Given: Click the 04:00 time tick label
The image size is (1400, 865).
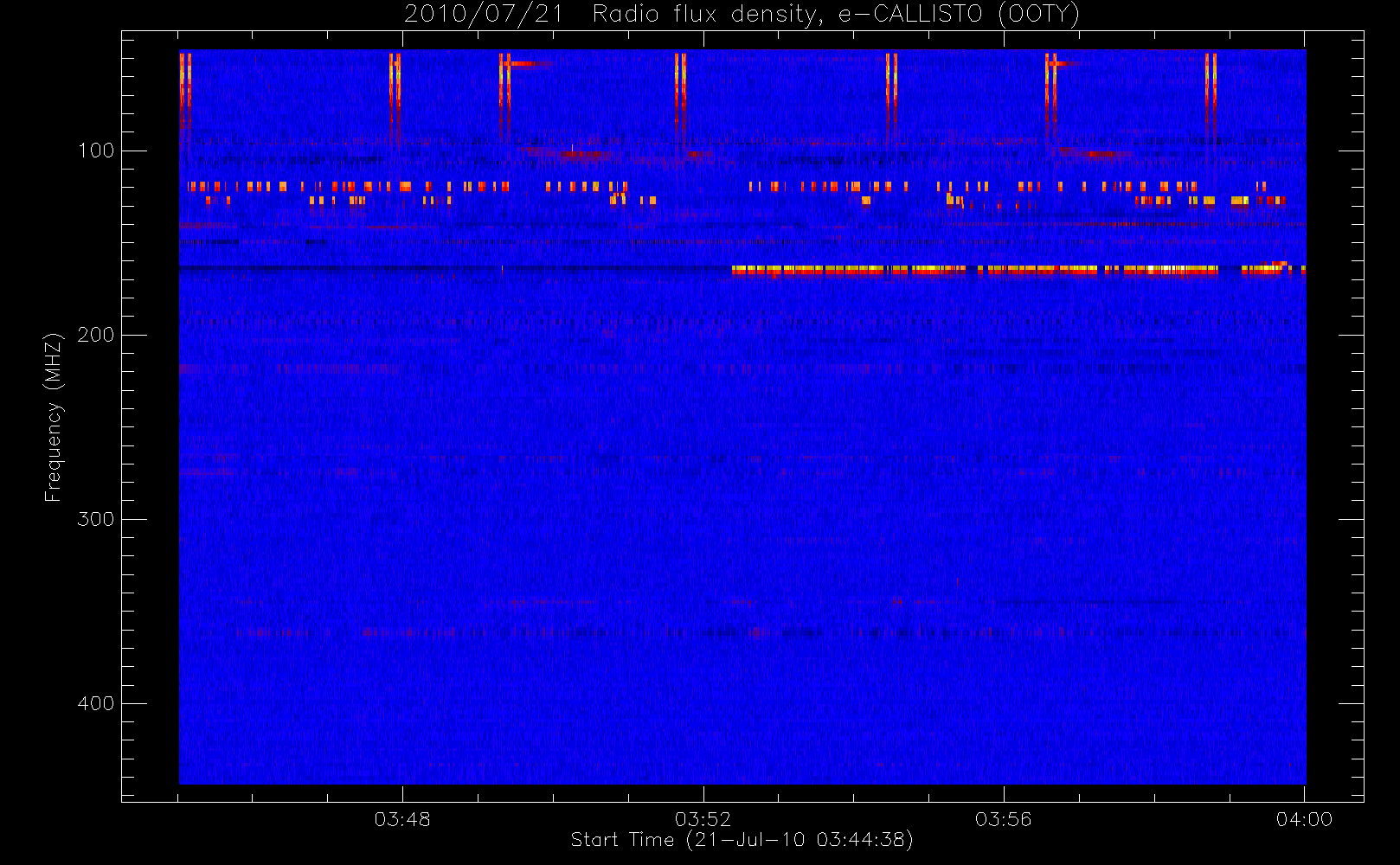Looking at the screenshot, I should click(x=1304, y=819).
